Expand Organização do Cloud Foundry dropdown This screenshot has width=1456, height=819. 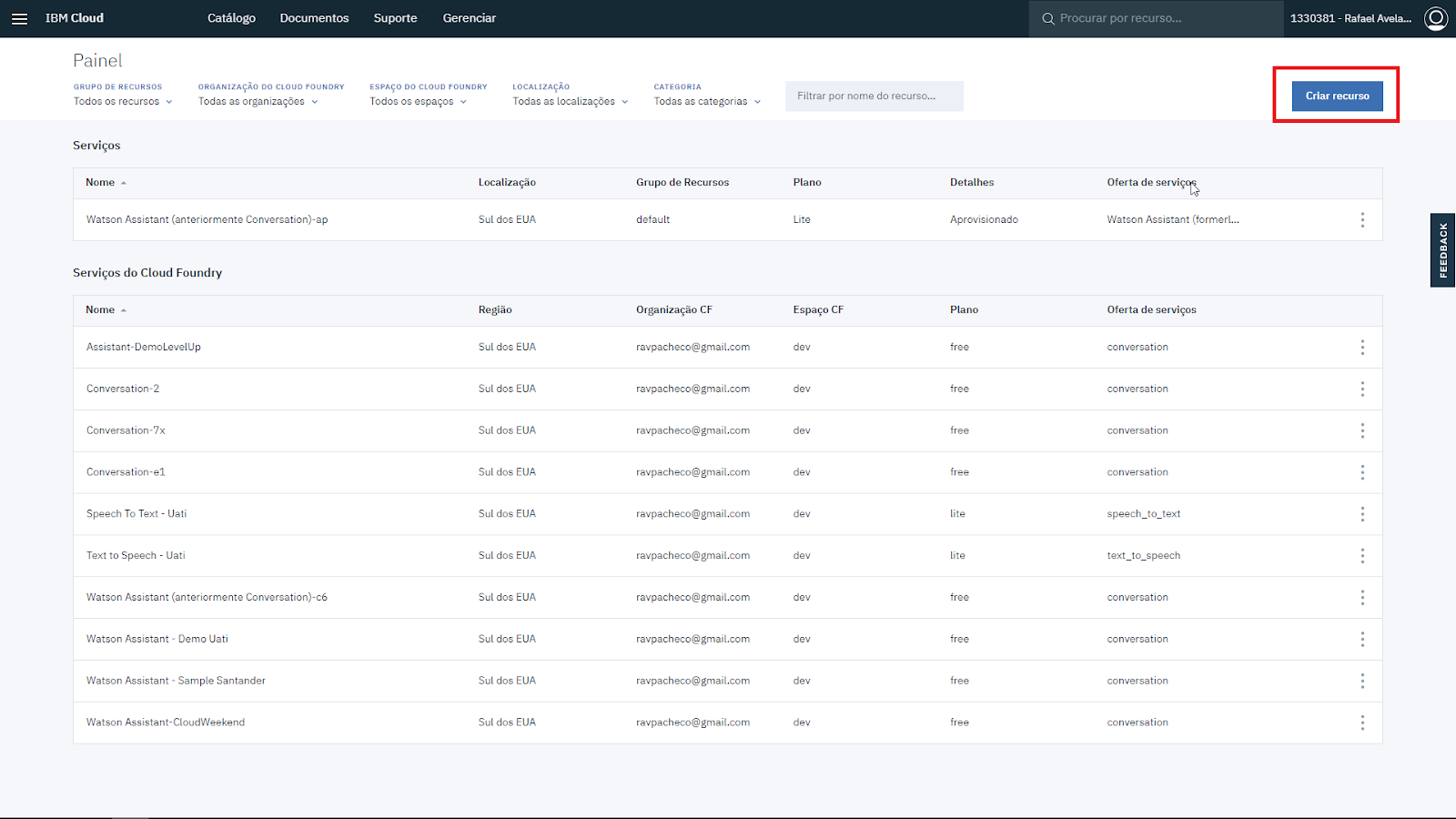[x=258, y=101]
